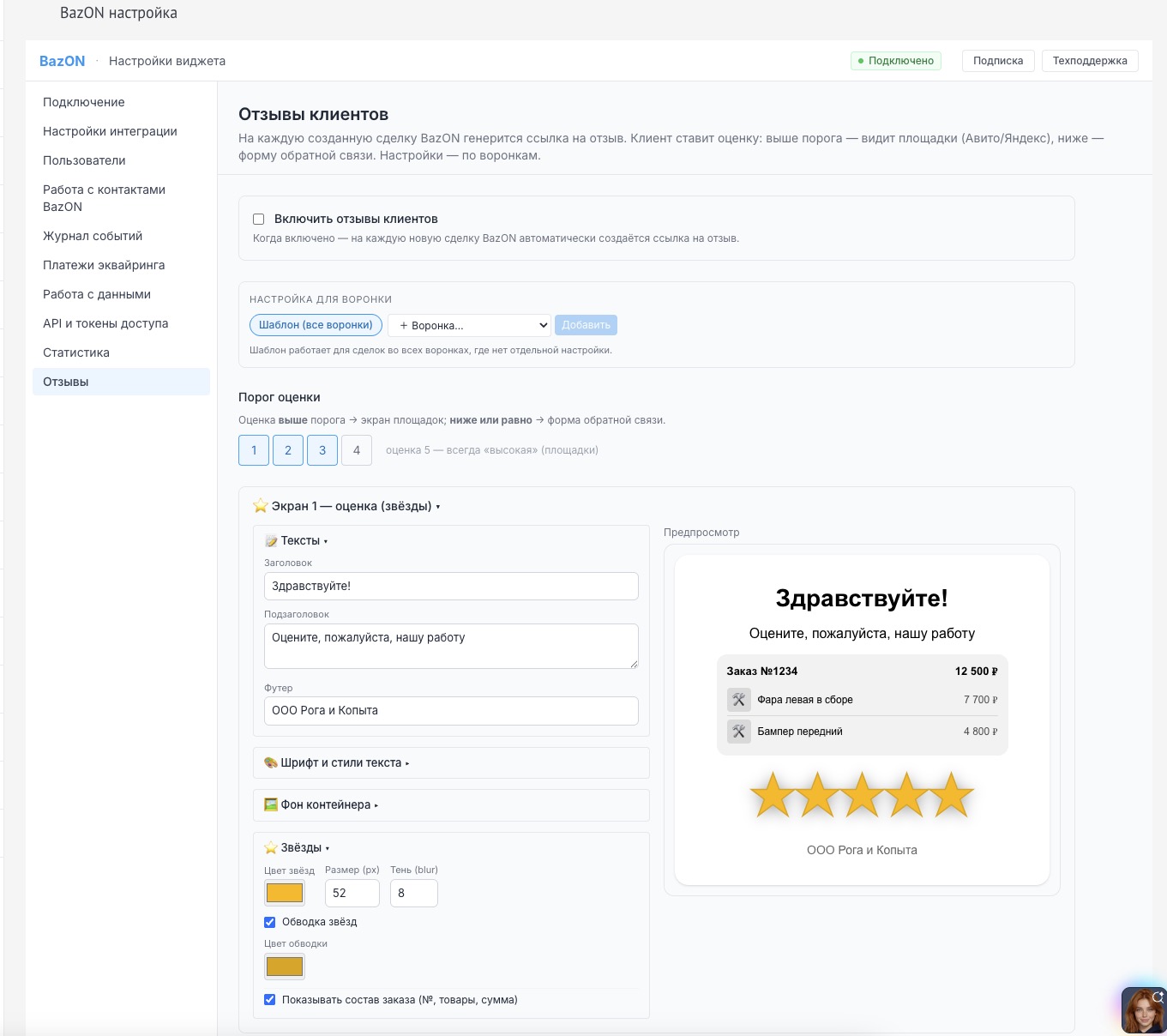Image resolution: width=1167 pixels, height=1036 pixels.
Task: Open Настройки интеграции in sidebar
Action: click(121, 131)
